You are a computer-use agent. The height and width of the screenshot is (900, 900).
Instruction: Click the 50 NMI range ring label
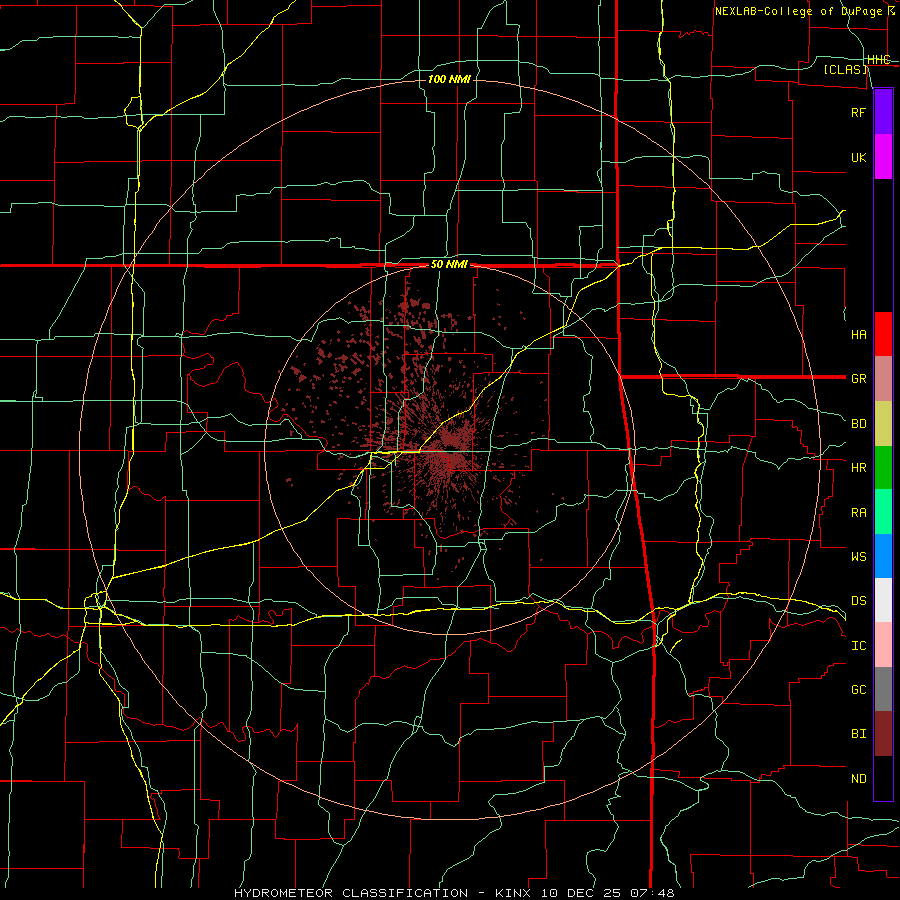[x=449, y=265]
